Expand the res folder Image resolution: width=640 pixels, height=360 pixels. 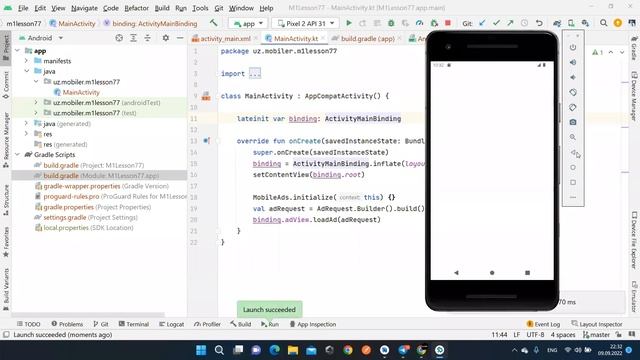27,134
